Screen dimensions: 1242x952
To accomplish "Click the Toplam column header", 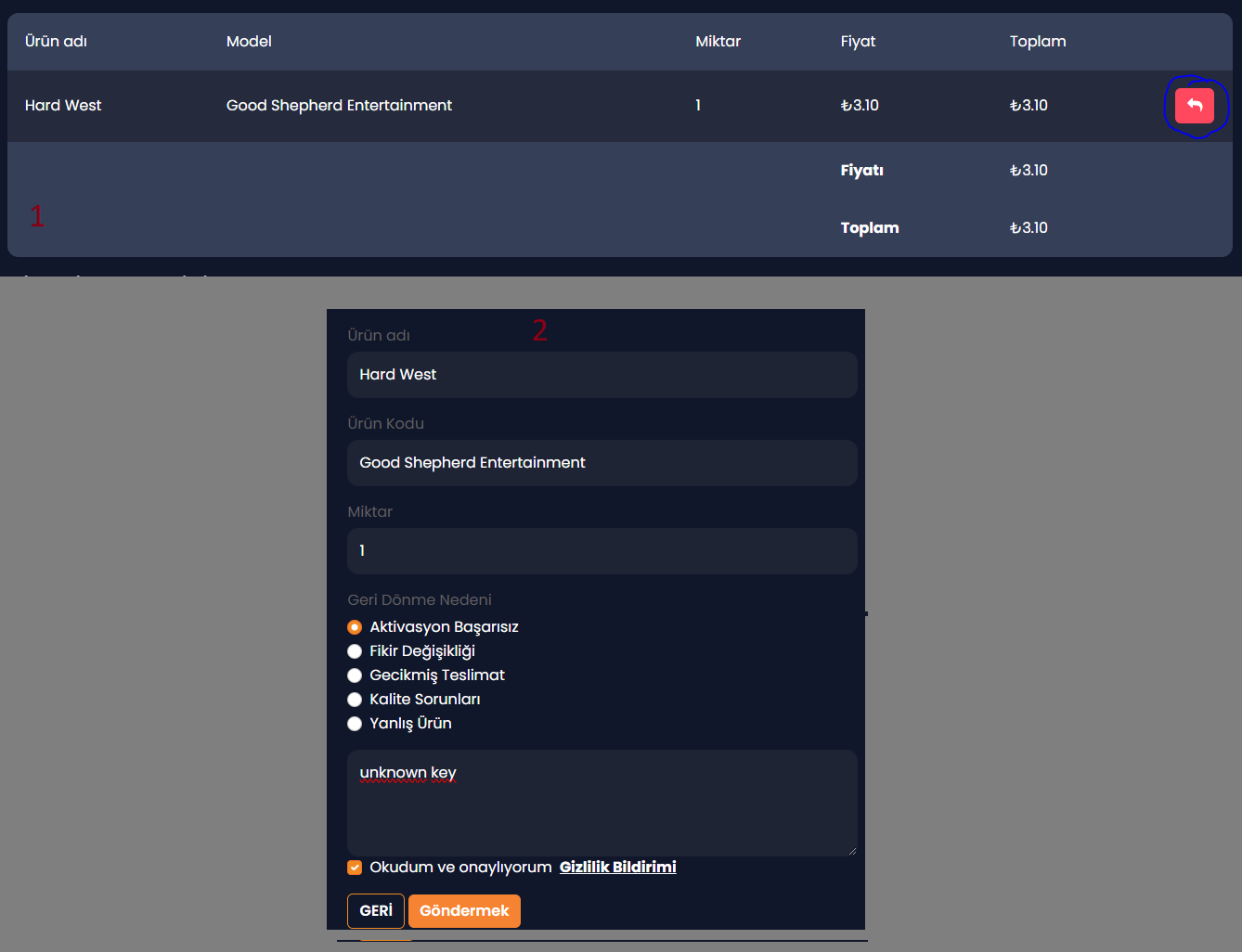I will click(1038, 42).
